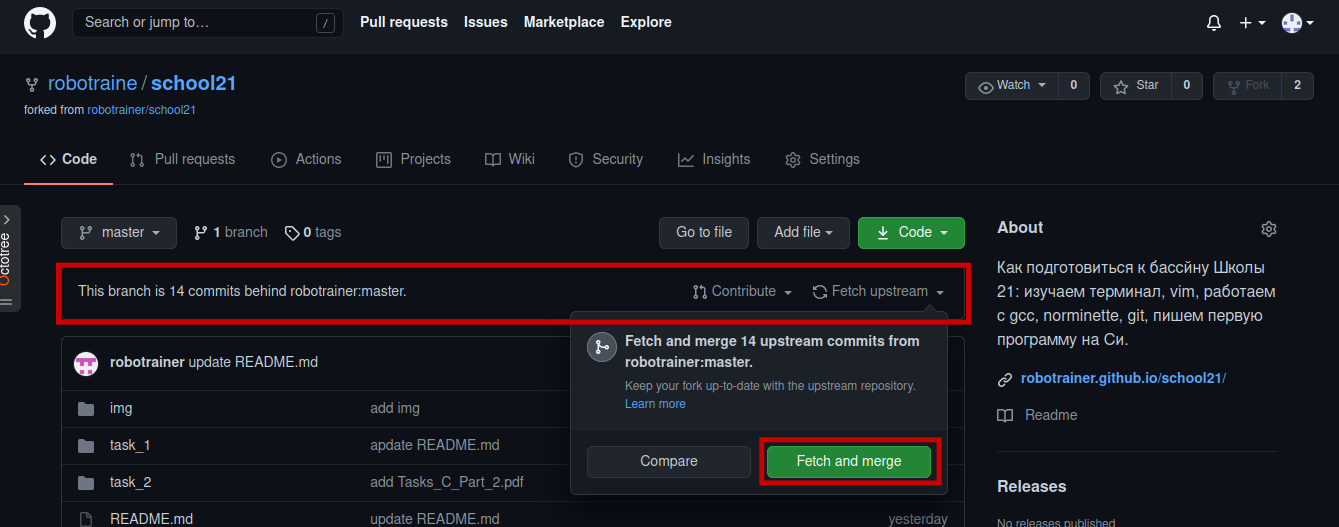Viewport: 1339px width, 527px height.
Task: Open the task_2 folder
Action: tap(130, 482)
